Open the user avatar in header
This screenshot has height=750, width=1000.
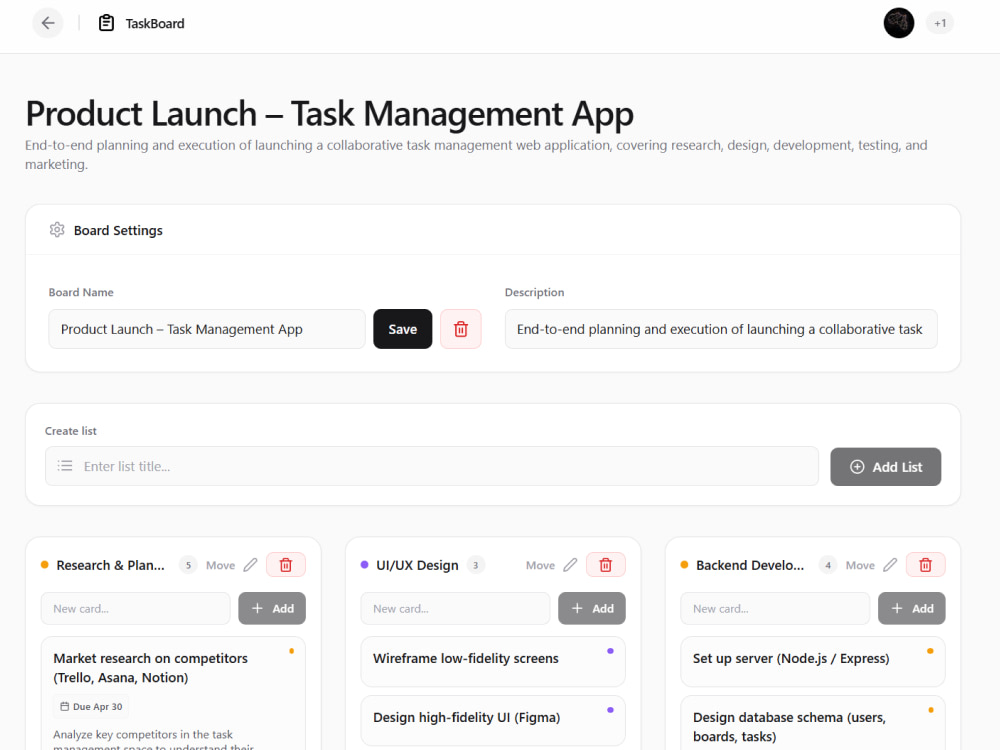point(899,24)
